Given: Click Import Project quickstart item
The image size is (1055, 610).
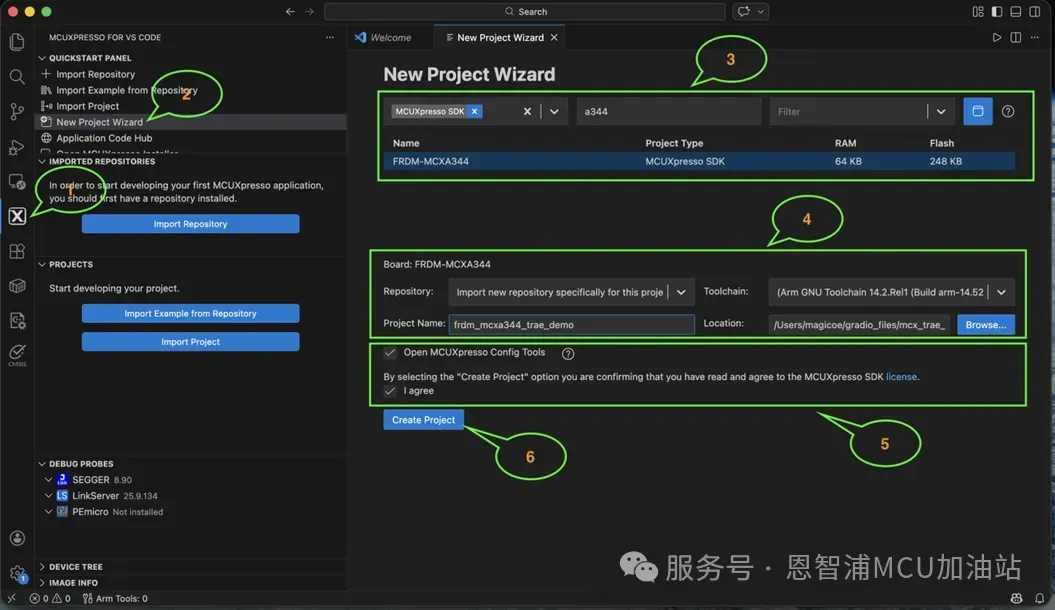Looking at the screenshot, I should (x=87, y=106).
